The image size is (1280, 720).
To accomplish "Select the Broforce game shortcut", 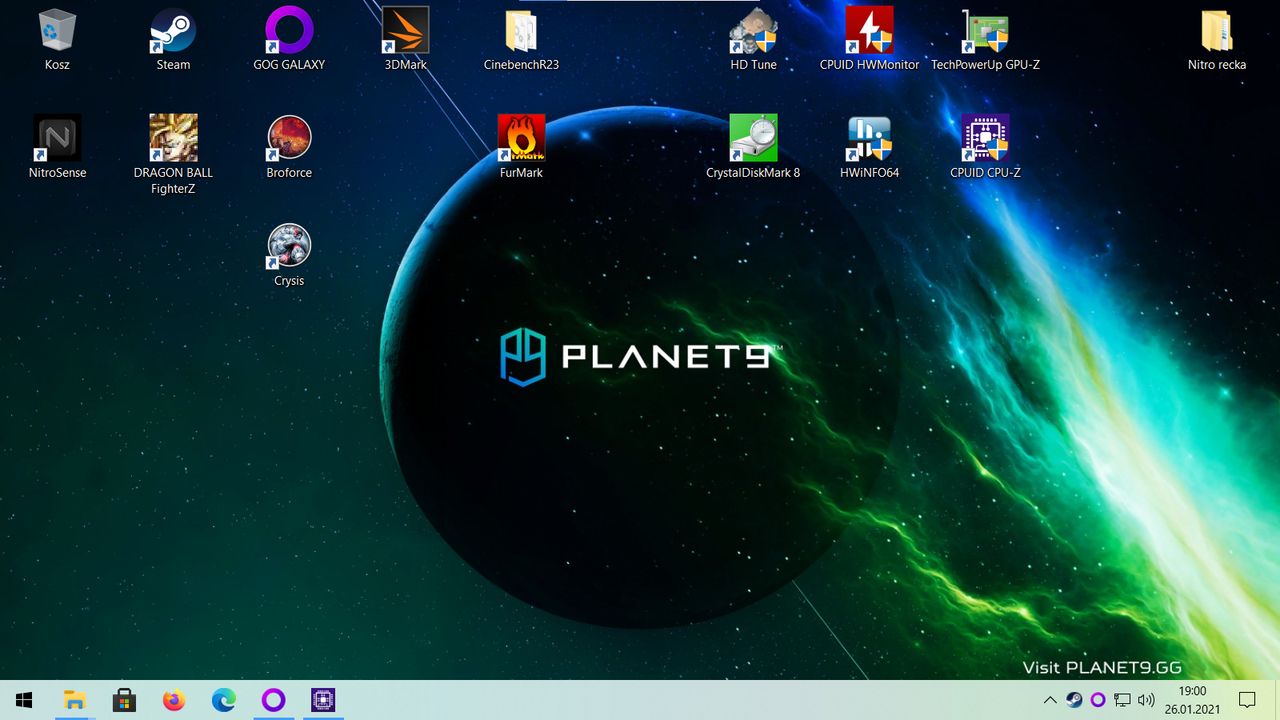I will (x=289, y=147).
